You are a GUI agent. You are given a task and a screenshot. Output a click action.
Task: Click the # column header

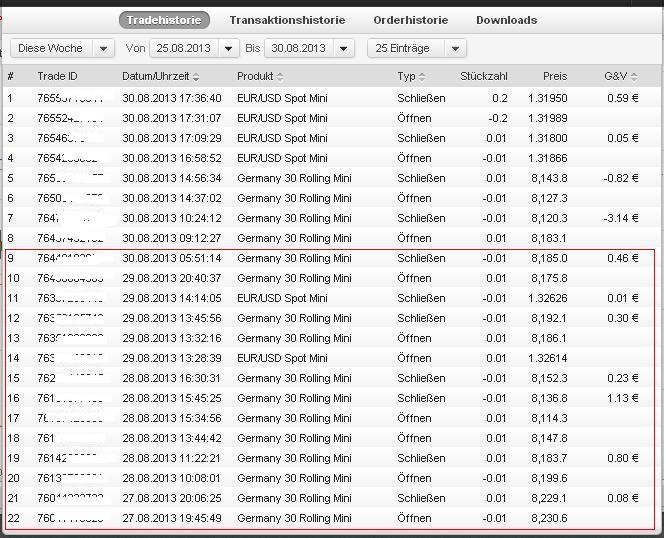click(x=11, y=77)
